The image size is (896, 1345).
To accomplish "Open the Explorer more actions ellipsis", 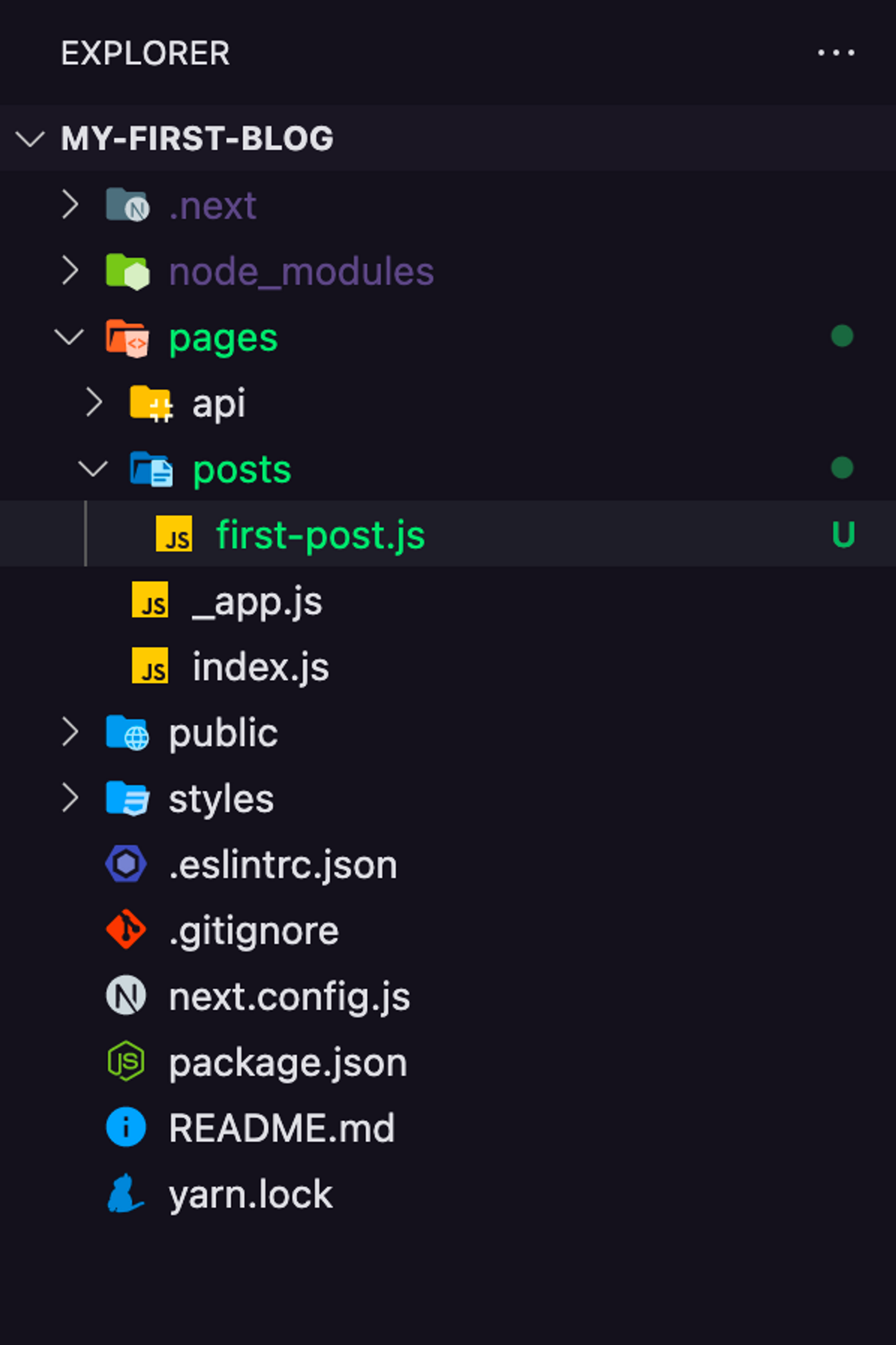I will click(x=836, y=53).
